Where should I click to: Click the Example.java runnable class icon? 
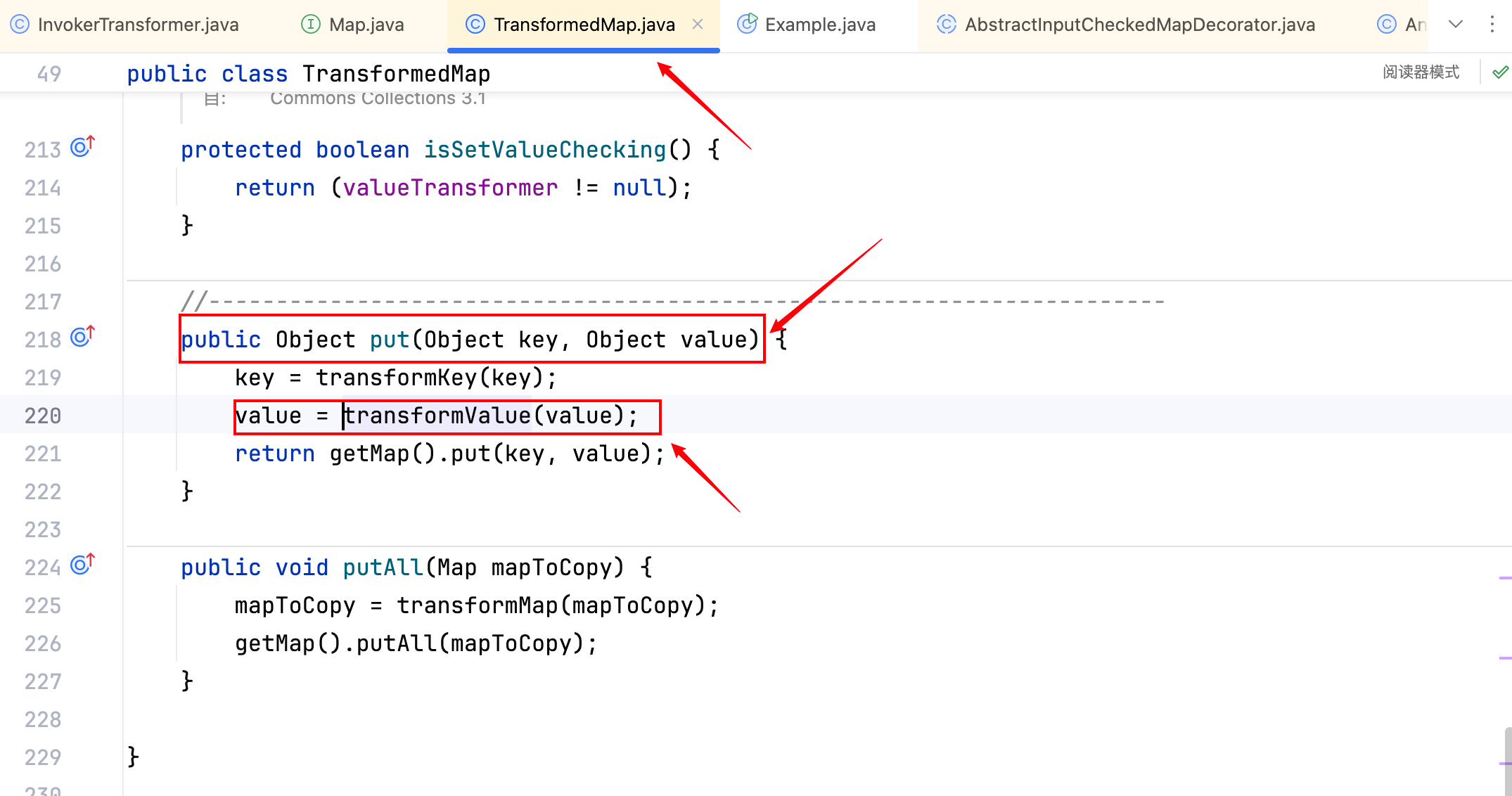746,25
